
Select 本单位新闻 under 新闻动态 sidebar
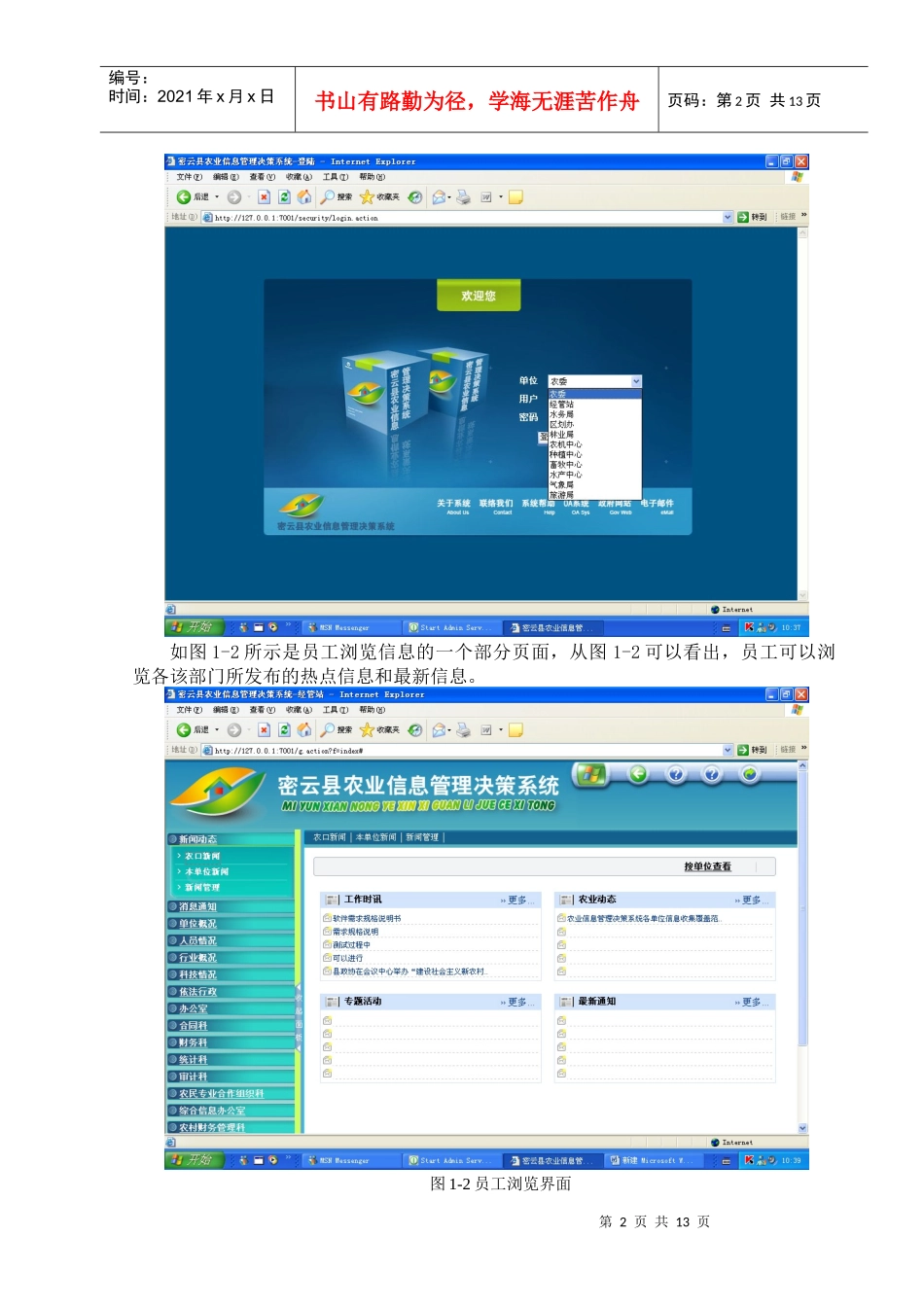206,871
